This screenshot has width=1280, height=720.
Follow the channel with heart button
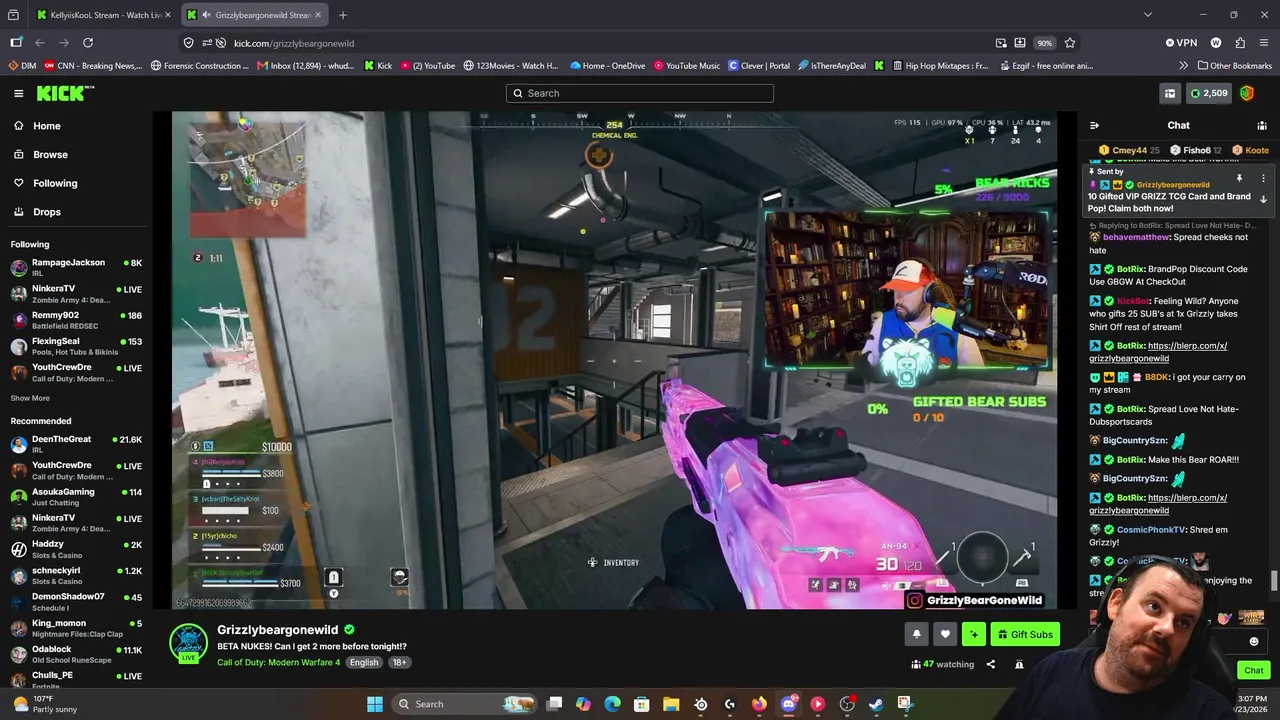tap(945, 634)
